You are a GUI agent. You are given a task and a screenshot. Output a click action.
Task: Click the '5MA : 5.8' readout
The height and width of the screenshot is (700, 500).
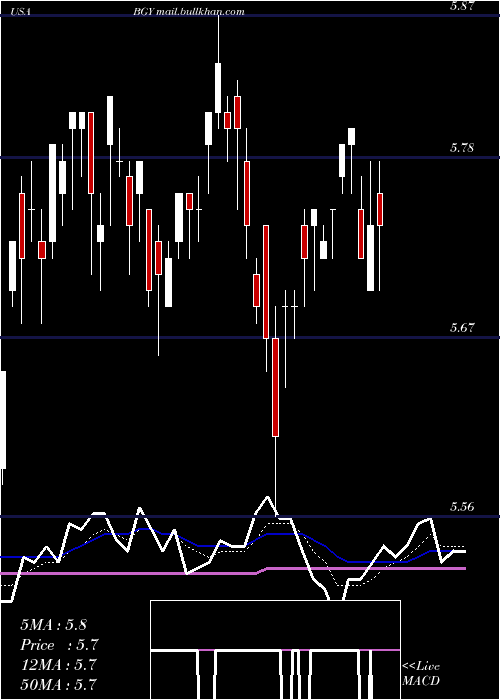pos(54,625)
